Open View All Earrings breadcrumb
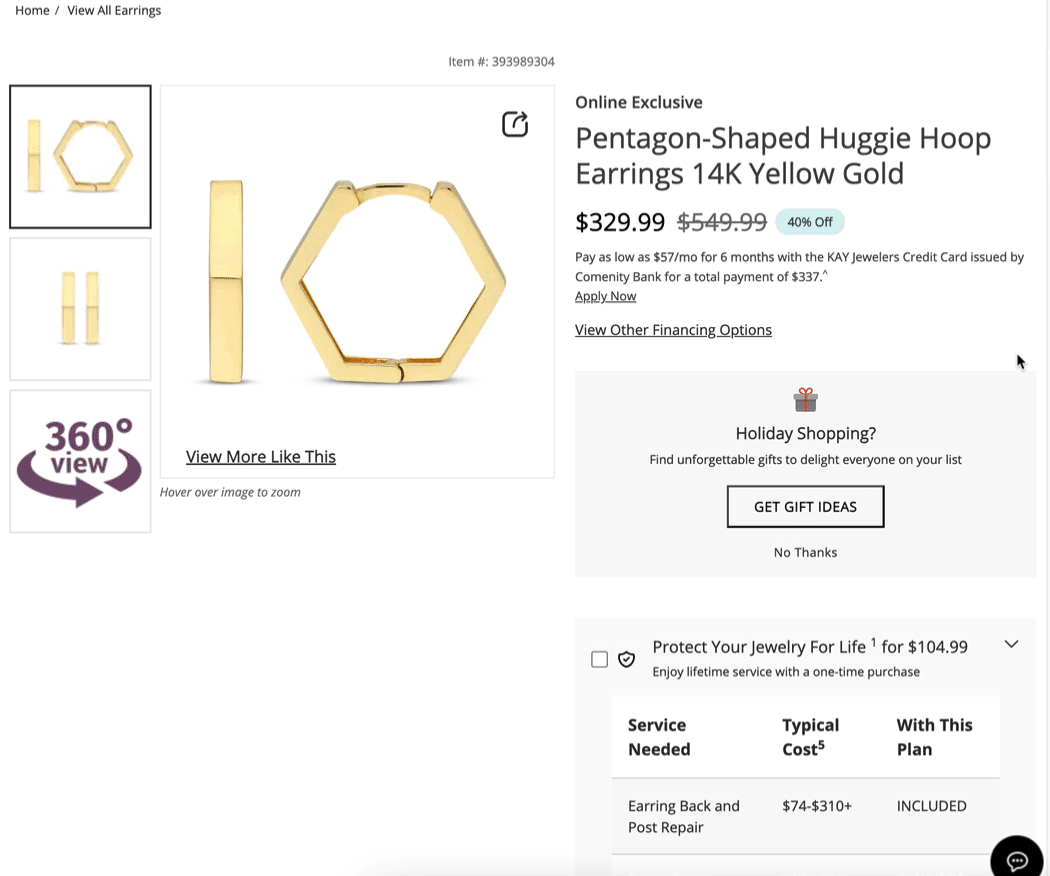This screenshot has width=1050, height=876. [114, 10]
